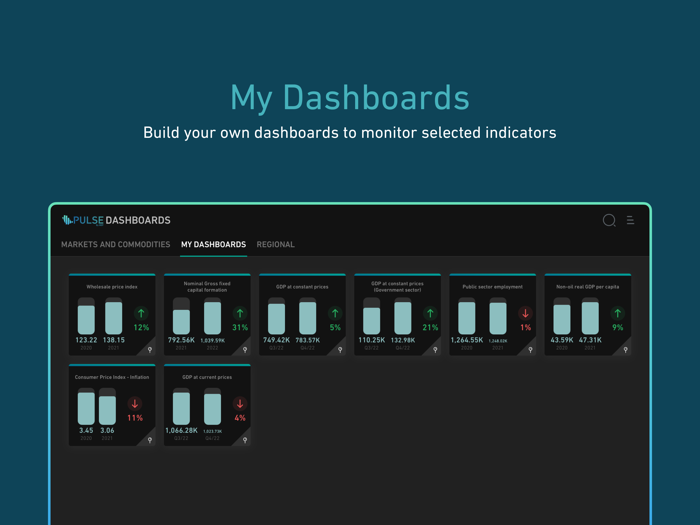Viewport: 700px width, 525px height.
Task: Click the 3.06 value
Action: pos(107,430)
